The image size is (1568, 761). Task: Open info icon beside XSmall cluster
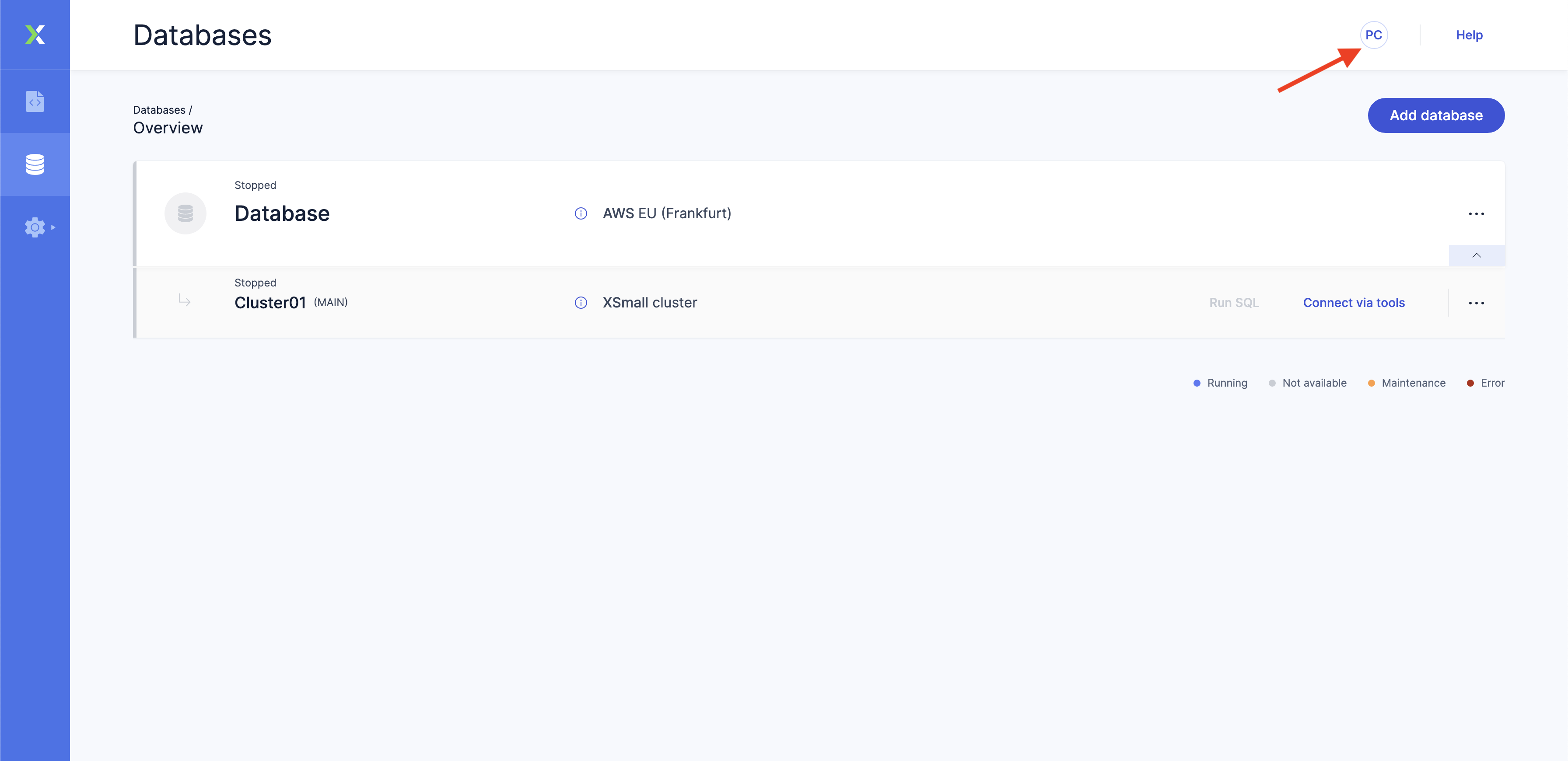[x=581, y=303]
